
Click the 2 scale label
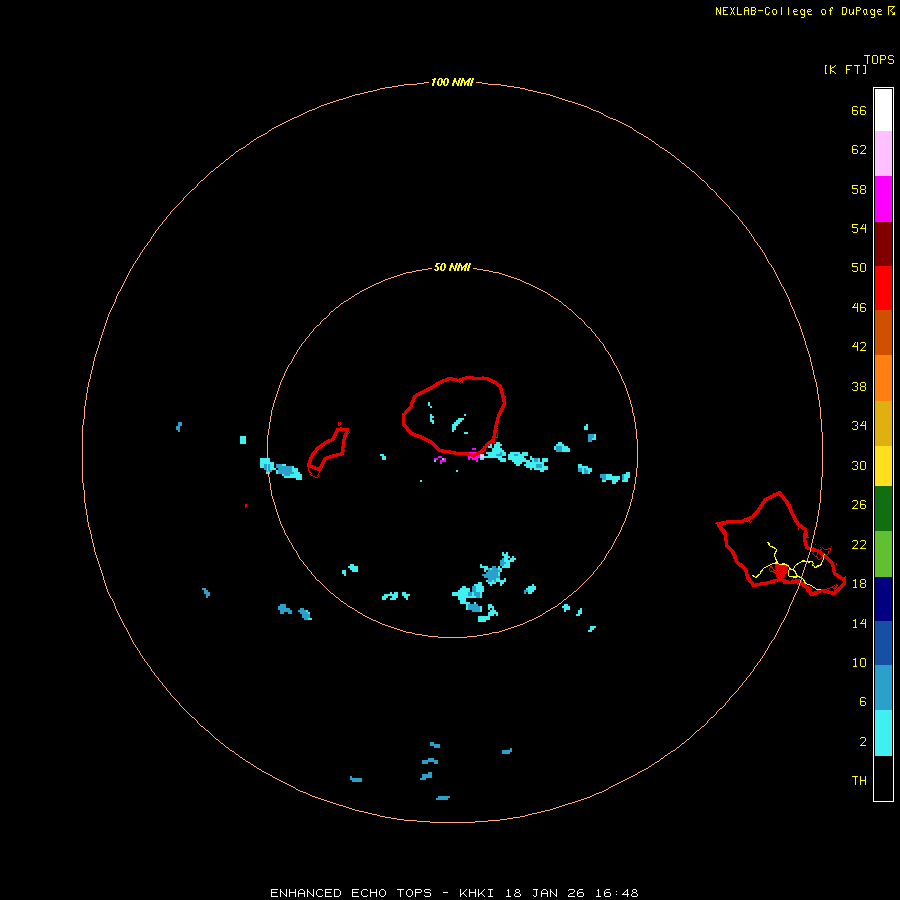pos(862,742)
